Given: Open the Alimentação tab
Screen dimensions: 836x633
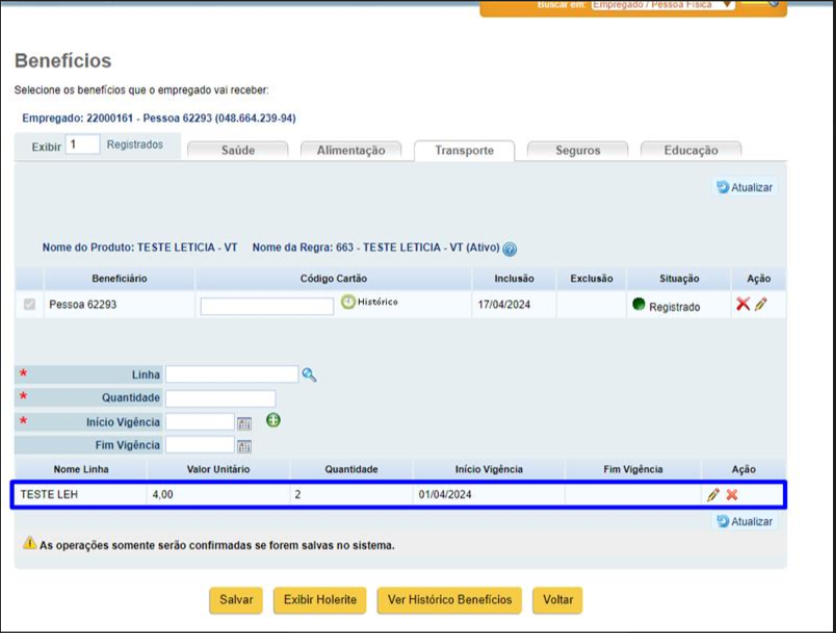Looking at the screenshot, I should click(351, 150).
